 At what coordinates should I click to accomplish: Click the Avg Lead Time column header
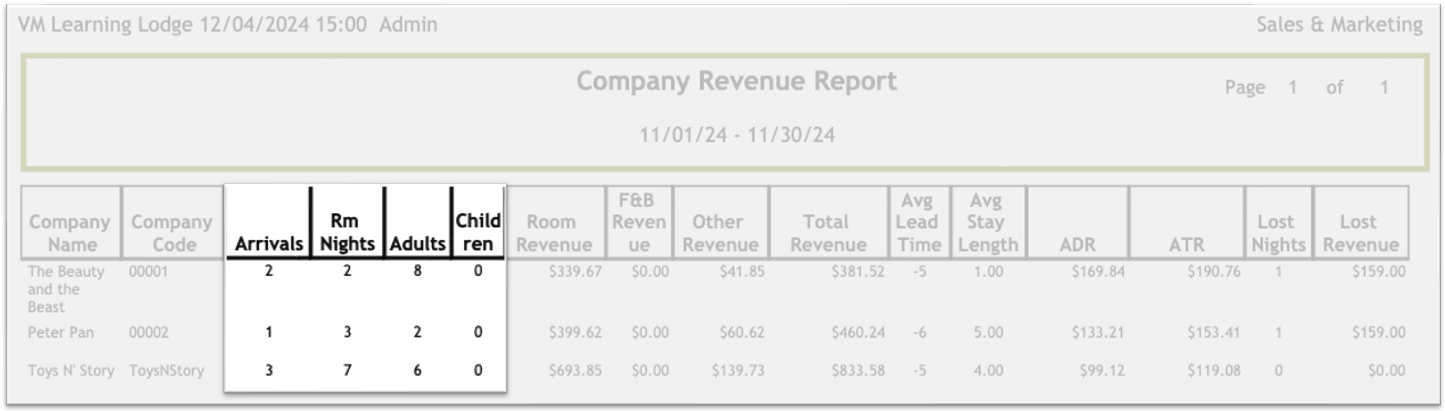pyautogui.click(x=918, y=222)
